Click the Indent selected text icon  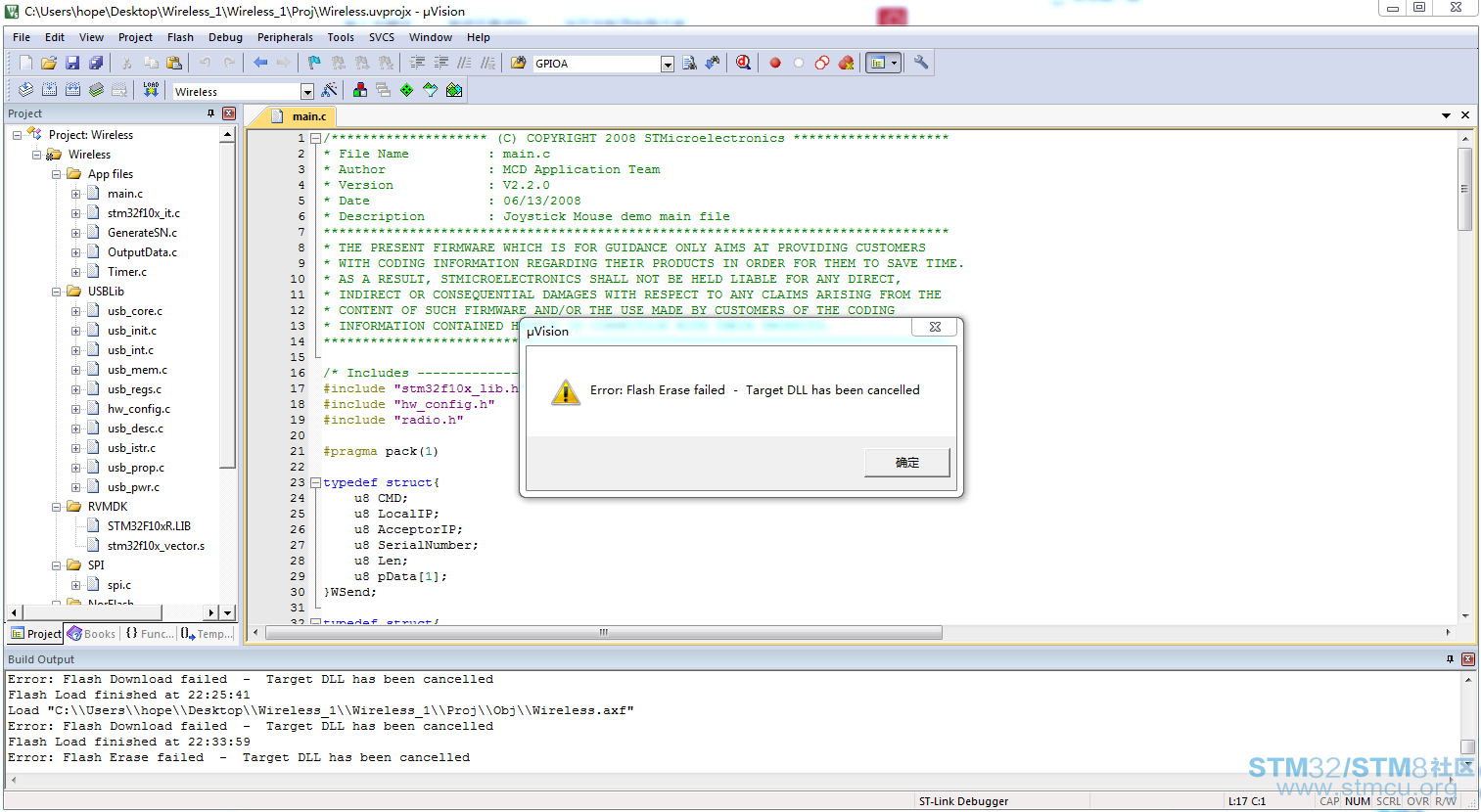[417, 63]
